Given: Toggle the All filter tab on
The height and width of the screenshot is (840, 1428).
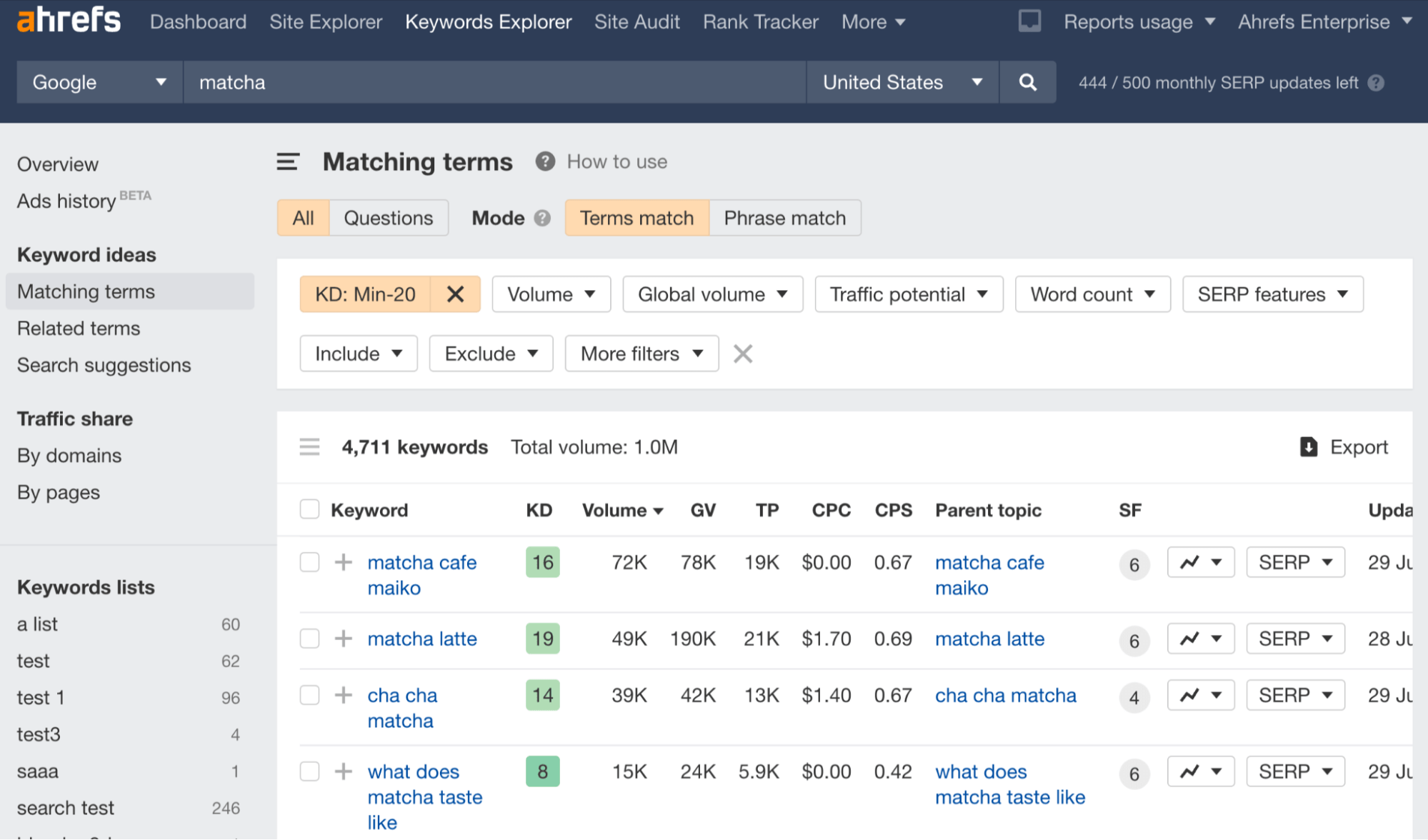Looking at the screenshot, I should click(x=302, y=217).
